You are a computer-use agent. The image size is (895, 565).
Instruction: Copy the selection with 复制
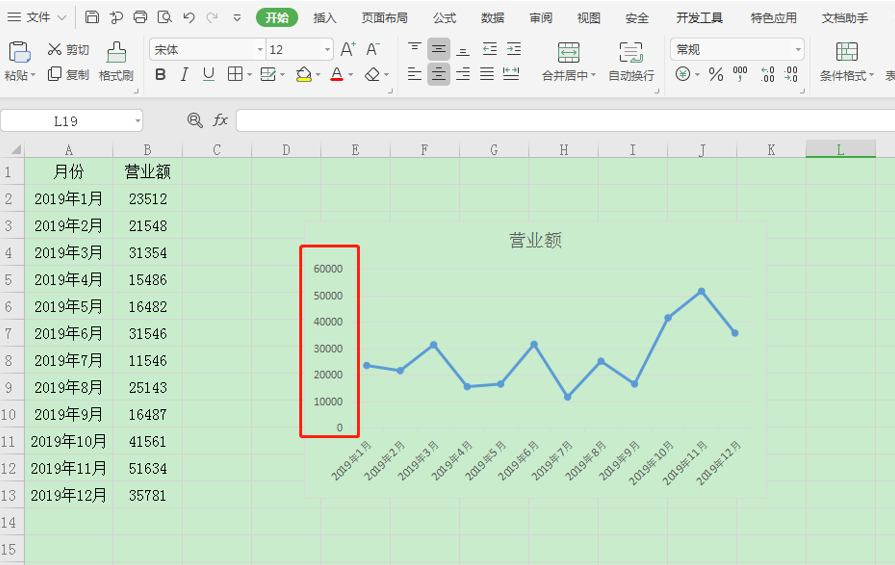click(x=68, y=74)
